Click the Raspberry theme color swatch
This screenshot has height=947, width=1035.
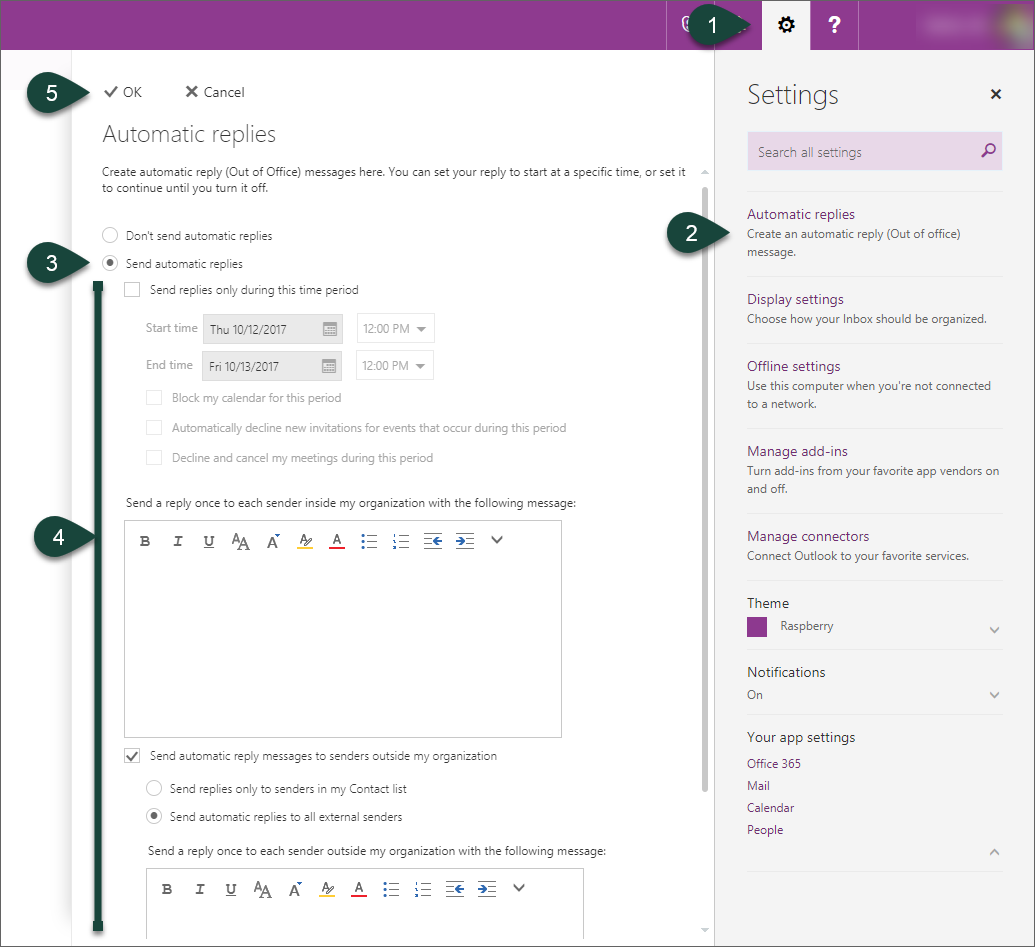click(x=757, y=627)
